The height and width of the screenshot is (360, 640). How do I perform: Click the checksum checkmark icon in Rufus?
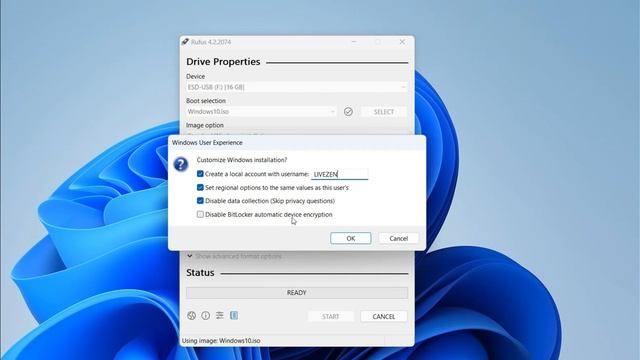click(348, 111)
